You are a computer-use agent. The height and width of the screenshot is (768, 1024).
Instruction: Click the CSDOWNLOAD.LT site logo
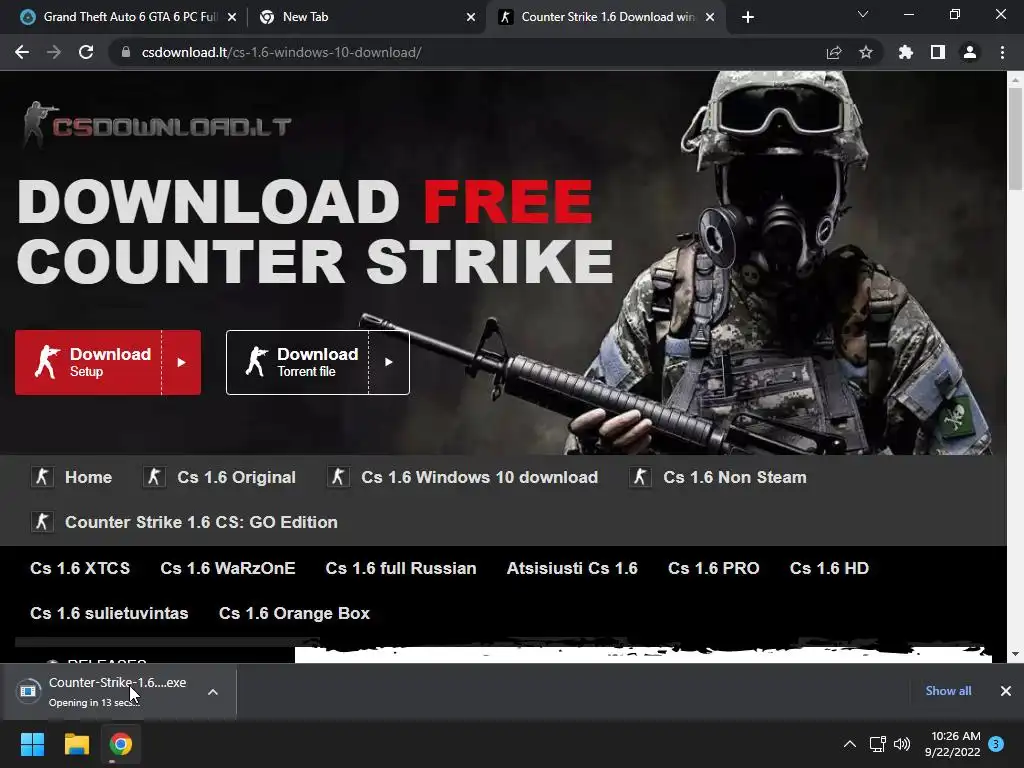(157, 124)
